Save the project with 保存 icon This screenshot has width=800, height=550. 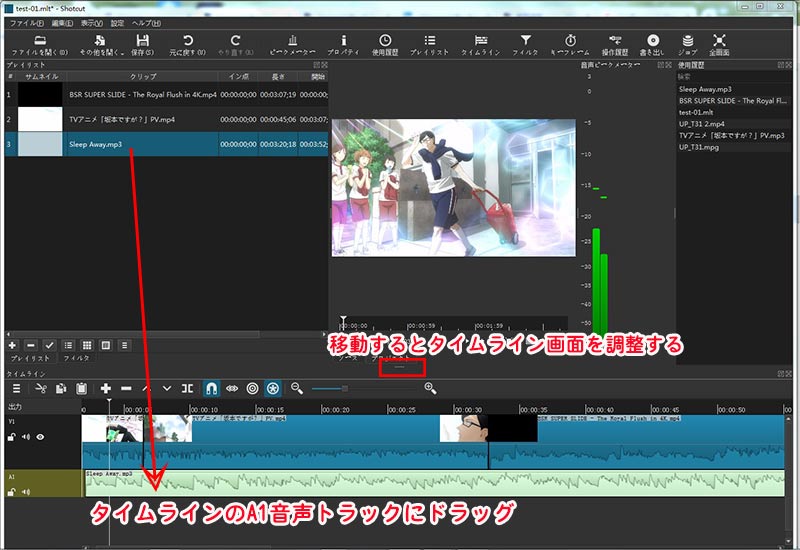point(142,45)
